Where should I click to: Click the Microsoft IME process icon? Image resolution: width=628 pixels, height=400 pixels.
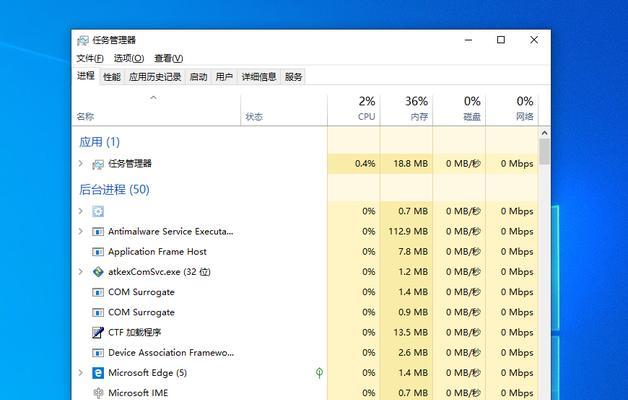(98, 393)
